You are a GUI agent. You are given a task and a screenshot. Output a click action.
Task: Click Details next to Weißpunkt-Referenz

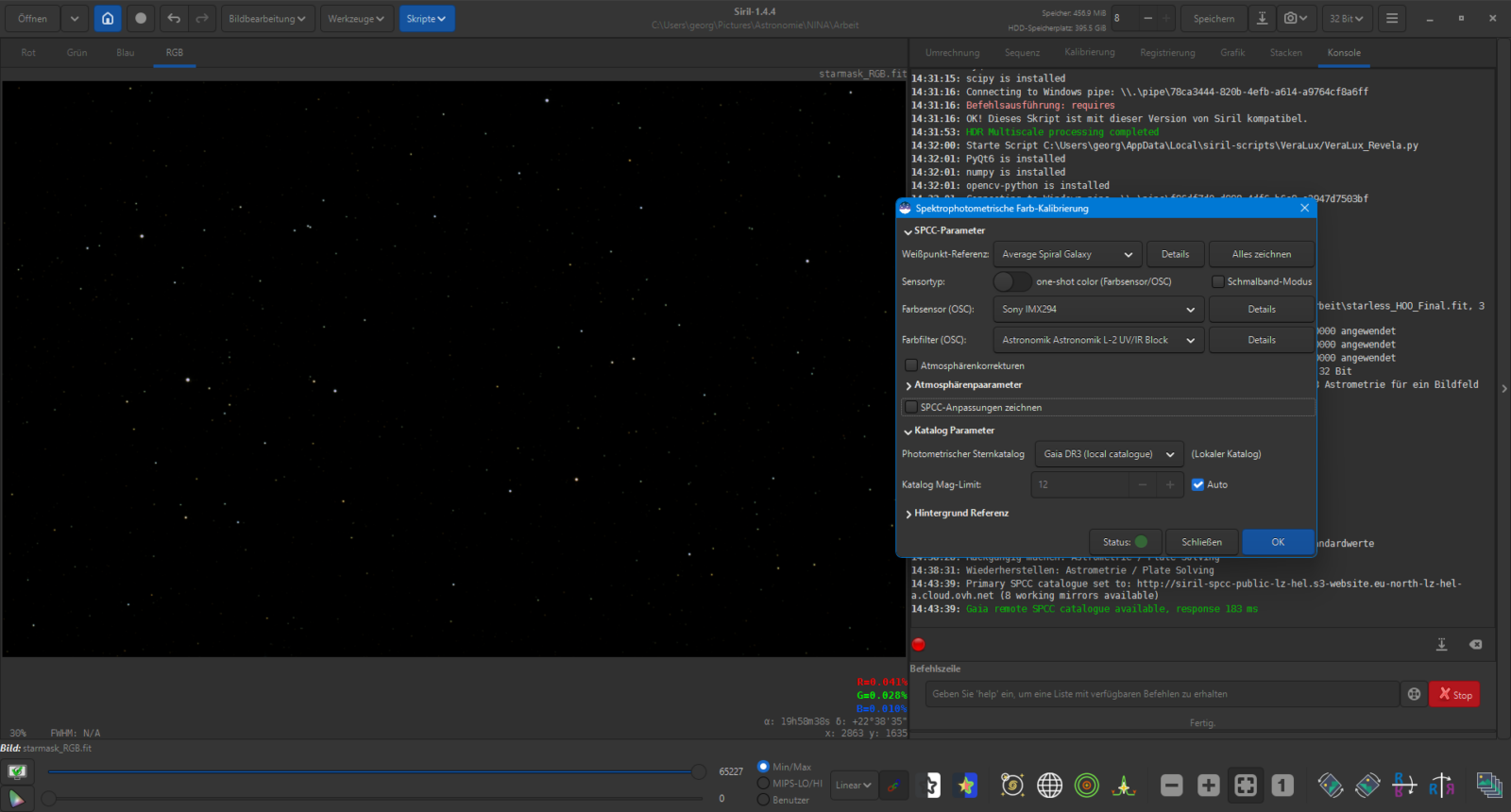pos(1175,254)
